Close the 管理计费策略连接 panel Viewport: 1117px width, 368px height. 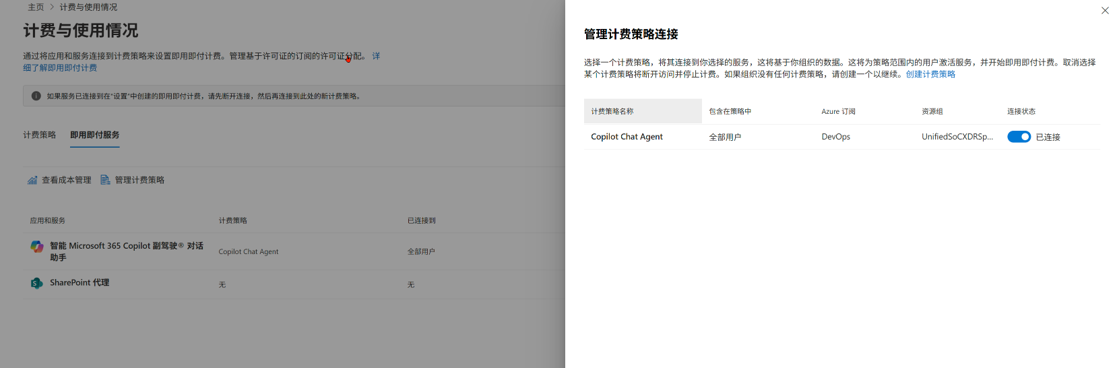click(x=1104, y=10)
